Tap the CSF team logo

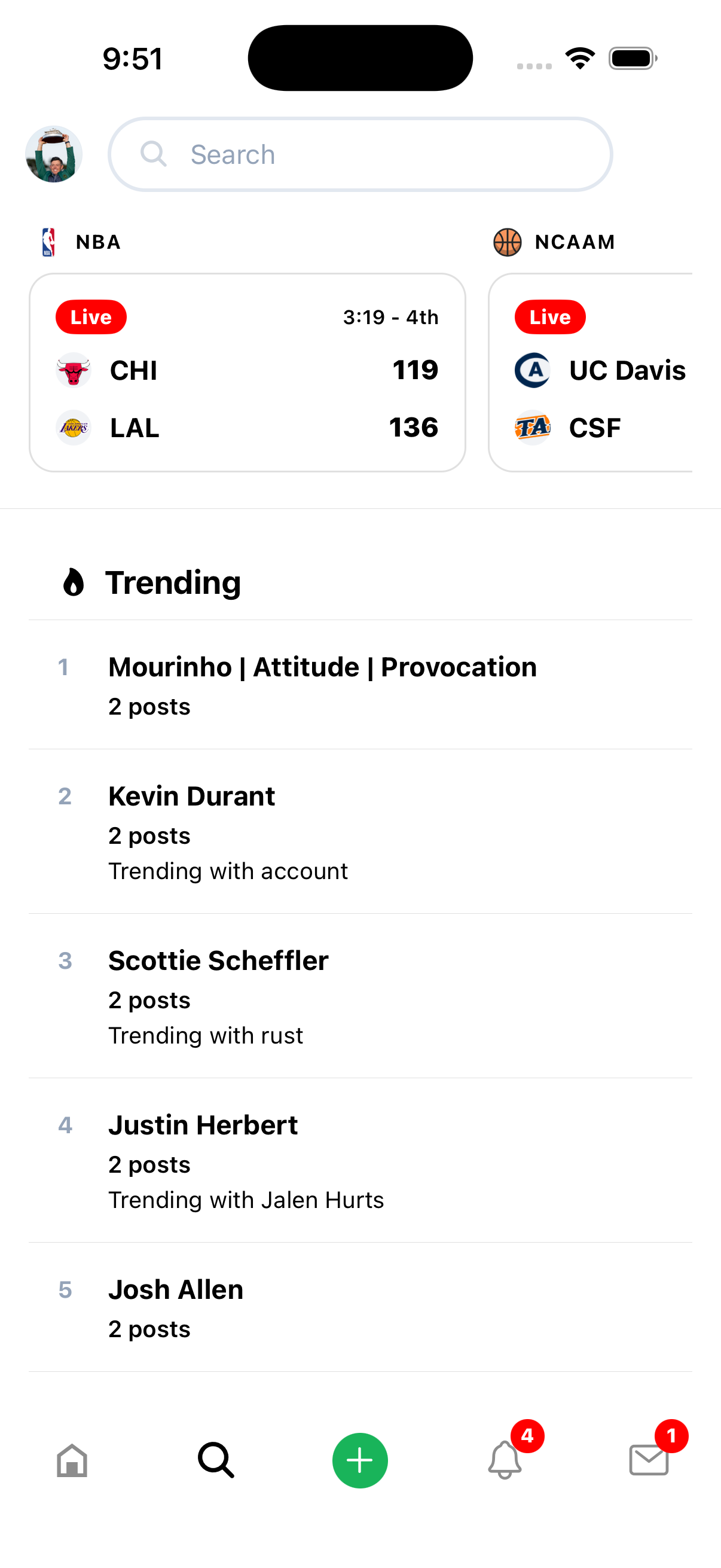pos(533,428)
